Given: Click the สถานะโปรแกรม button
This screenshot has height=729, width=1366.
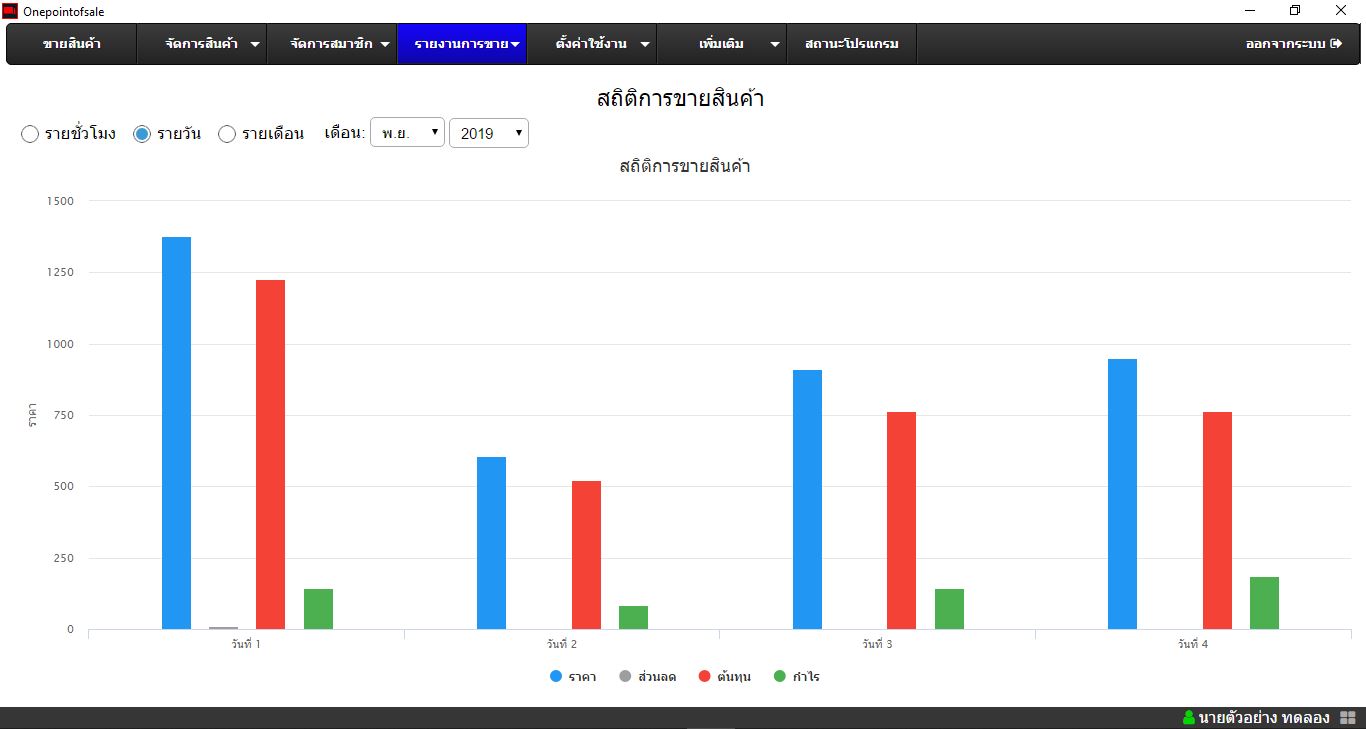Looking at the screenshot, I should point(851,44).
